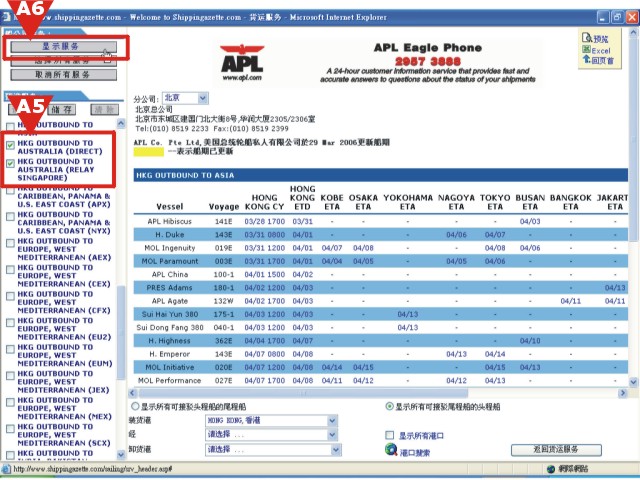This screenshot has height=480, width=640.
Task: Select radio option 显示所有可接驳头程船的尾程船
Action: click(135, 407)
